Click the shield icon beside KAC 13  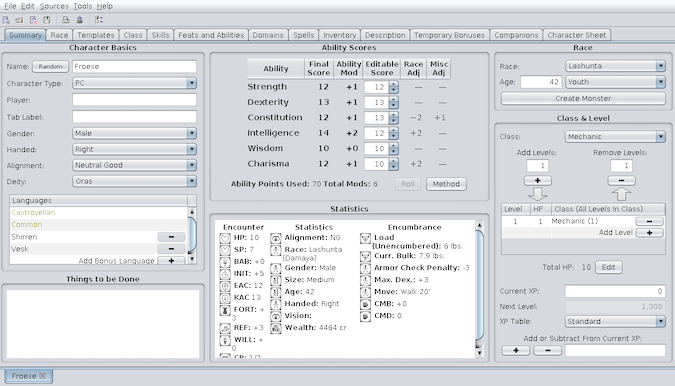pos(225,298)
